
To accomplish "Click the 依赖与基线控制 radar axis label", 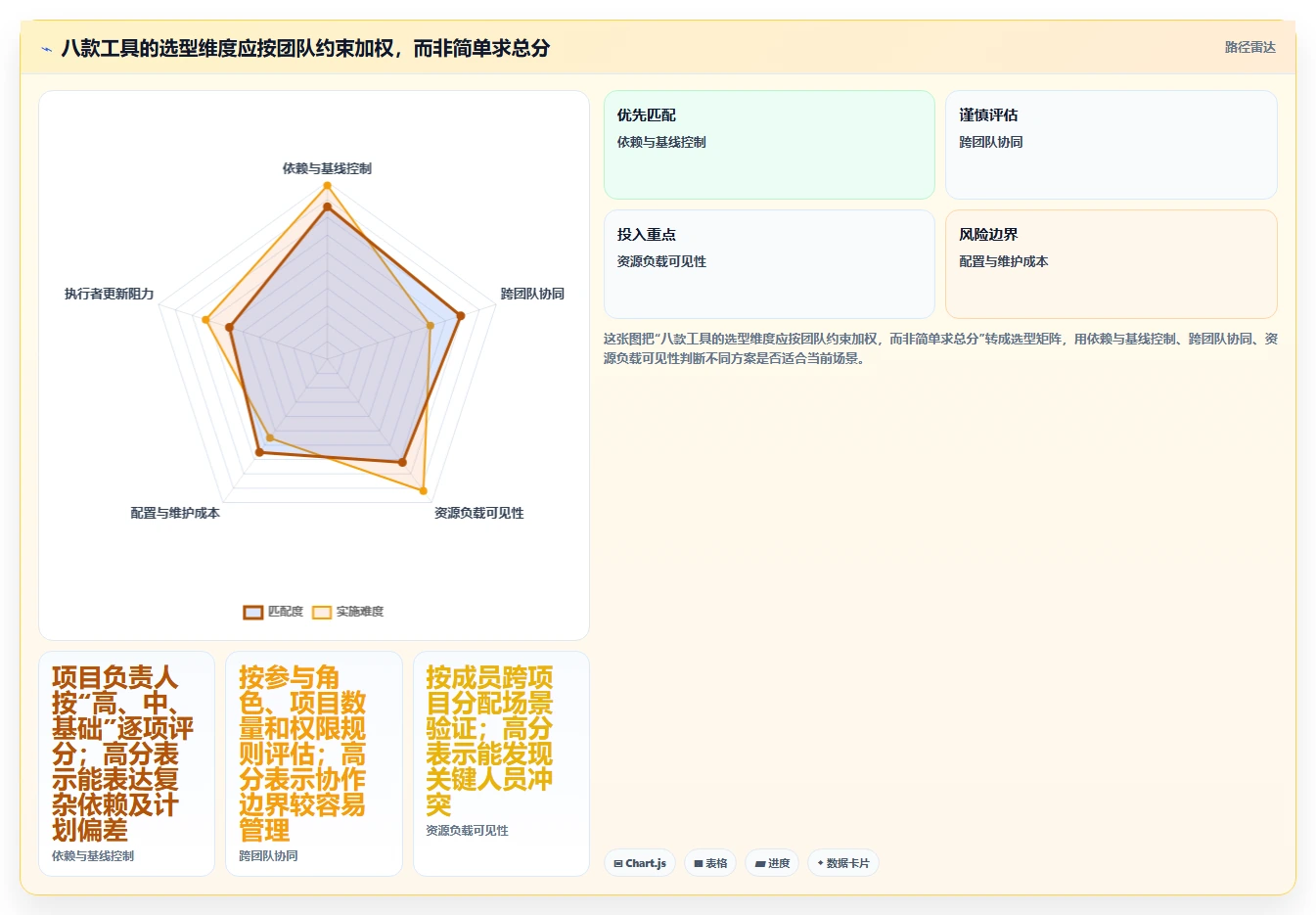I will click(x=327, y=168).
